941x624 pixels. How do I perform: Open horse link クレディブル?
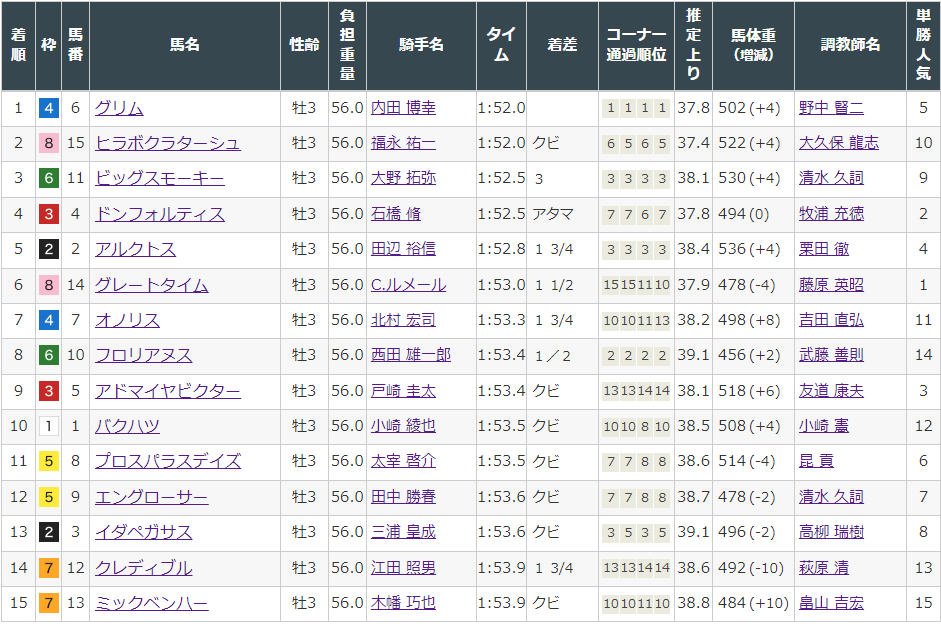pyautogui.click(x=143, y=568)
